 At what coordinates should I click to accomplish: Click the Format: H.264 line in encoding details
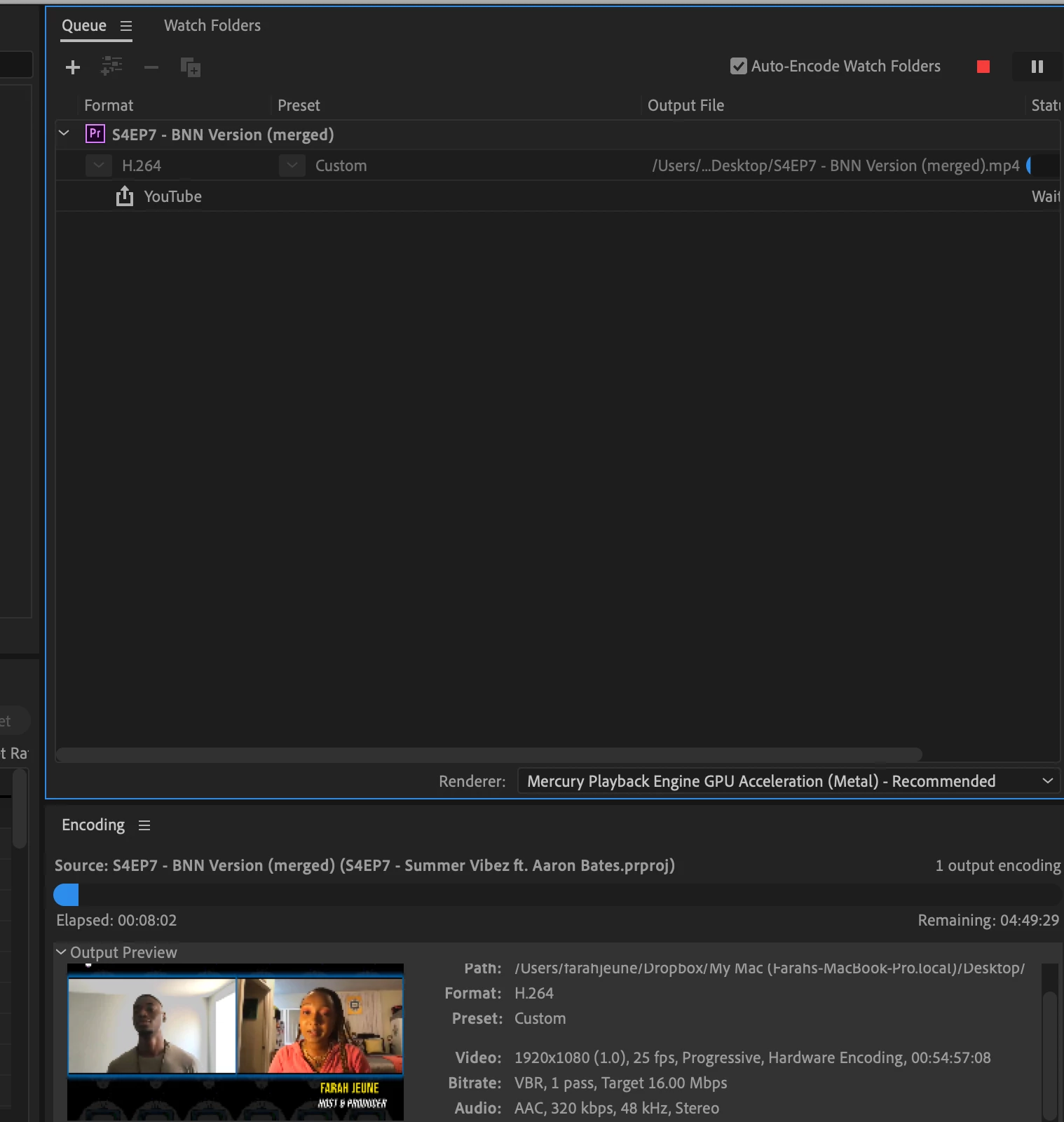tap(499, 993)
